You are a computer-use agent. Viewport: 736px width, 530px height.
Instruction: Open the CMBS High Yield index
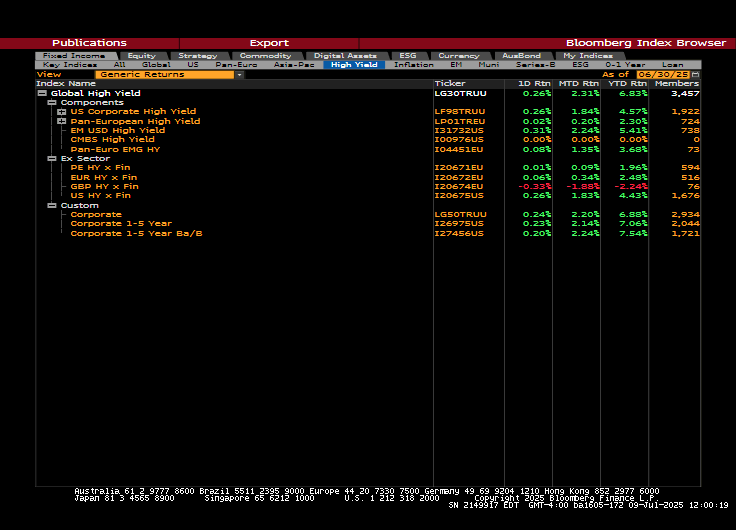pos(113,139)
